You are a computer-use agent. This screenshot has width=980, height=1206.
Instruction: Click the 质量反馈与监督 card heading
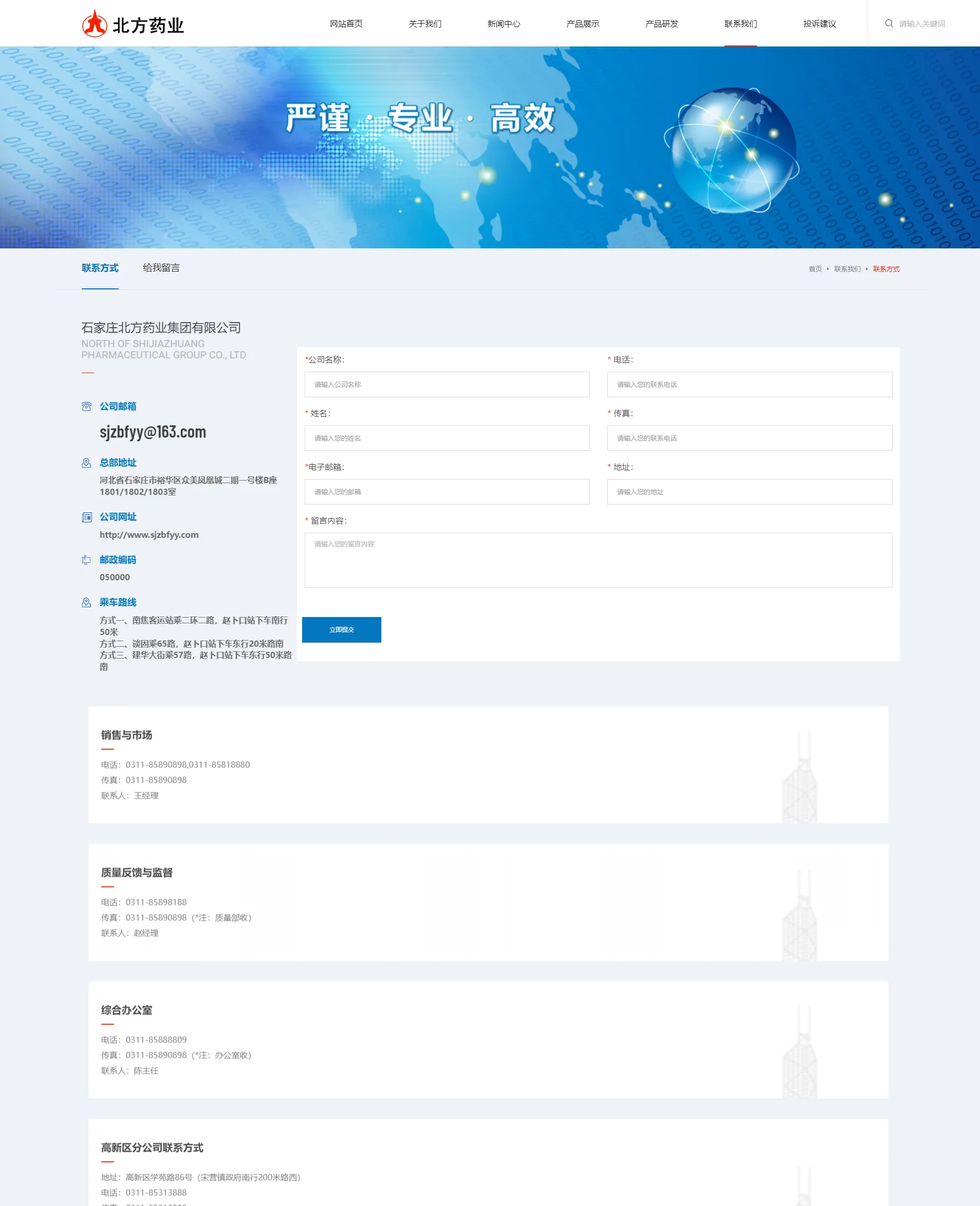(x=136, y=873)
